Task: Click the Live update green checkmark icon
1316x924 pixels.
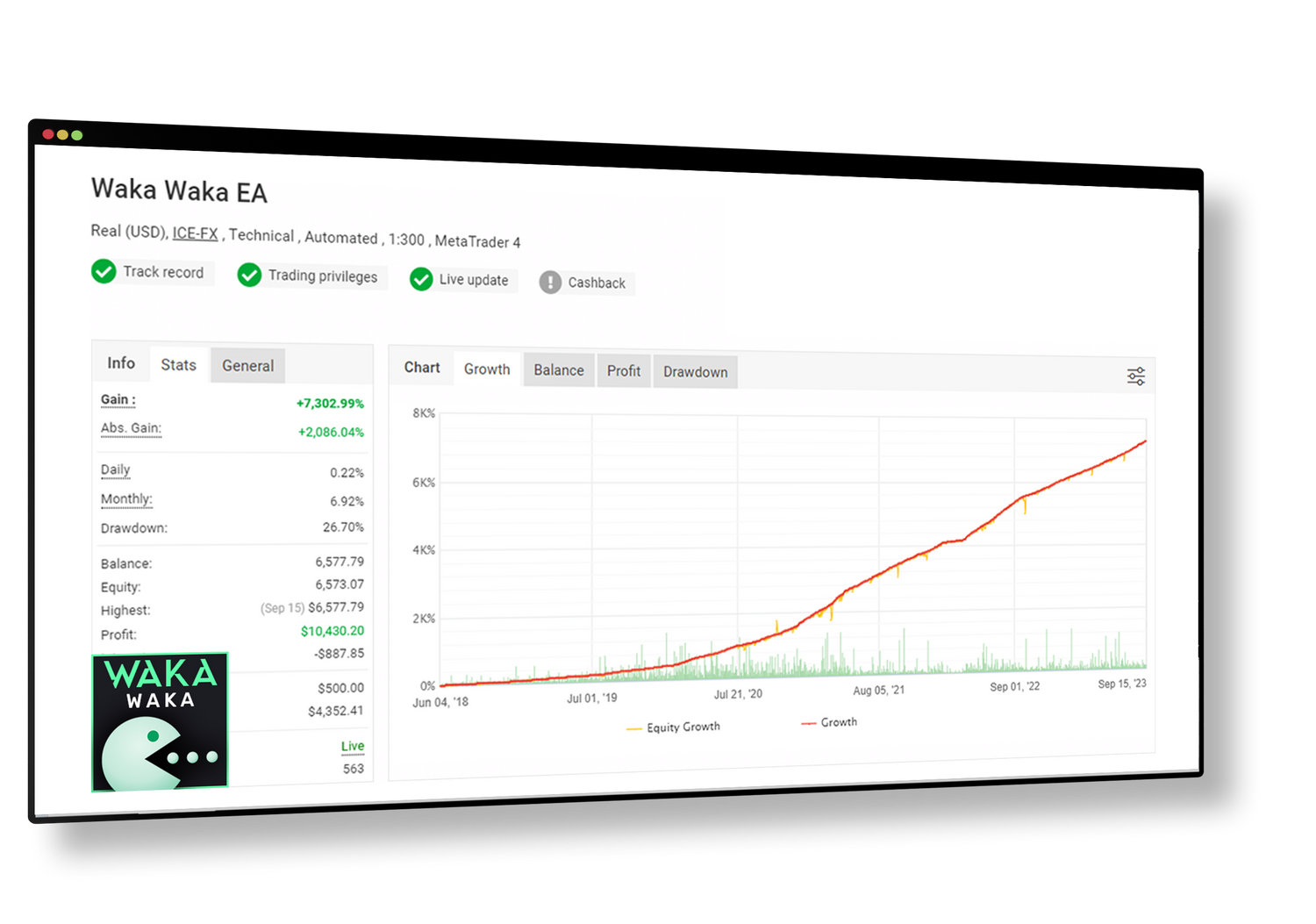Action: (421, 279)
